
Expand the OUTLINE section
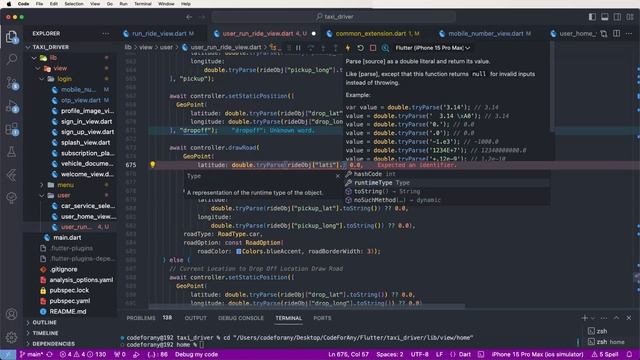[x=44, y=322]
